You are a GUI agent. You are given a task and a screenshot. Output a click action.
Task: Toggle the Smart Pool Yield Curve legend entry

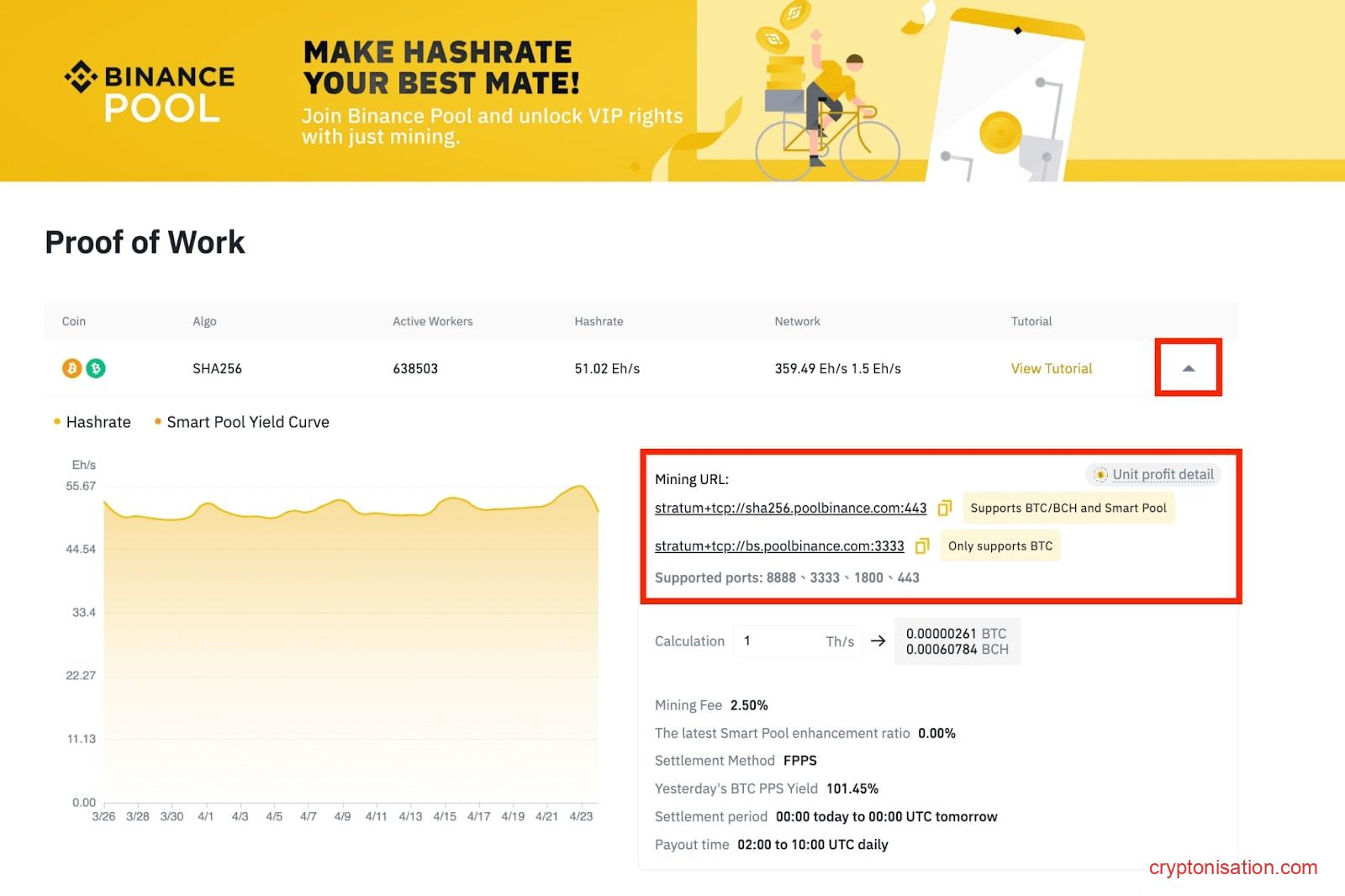point(242,422)
